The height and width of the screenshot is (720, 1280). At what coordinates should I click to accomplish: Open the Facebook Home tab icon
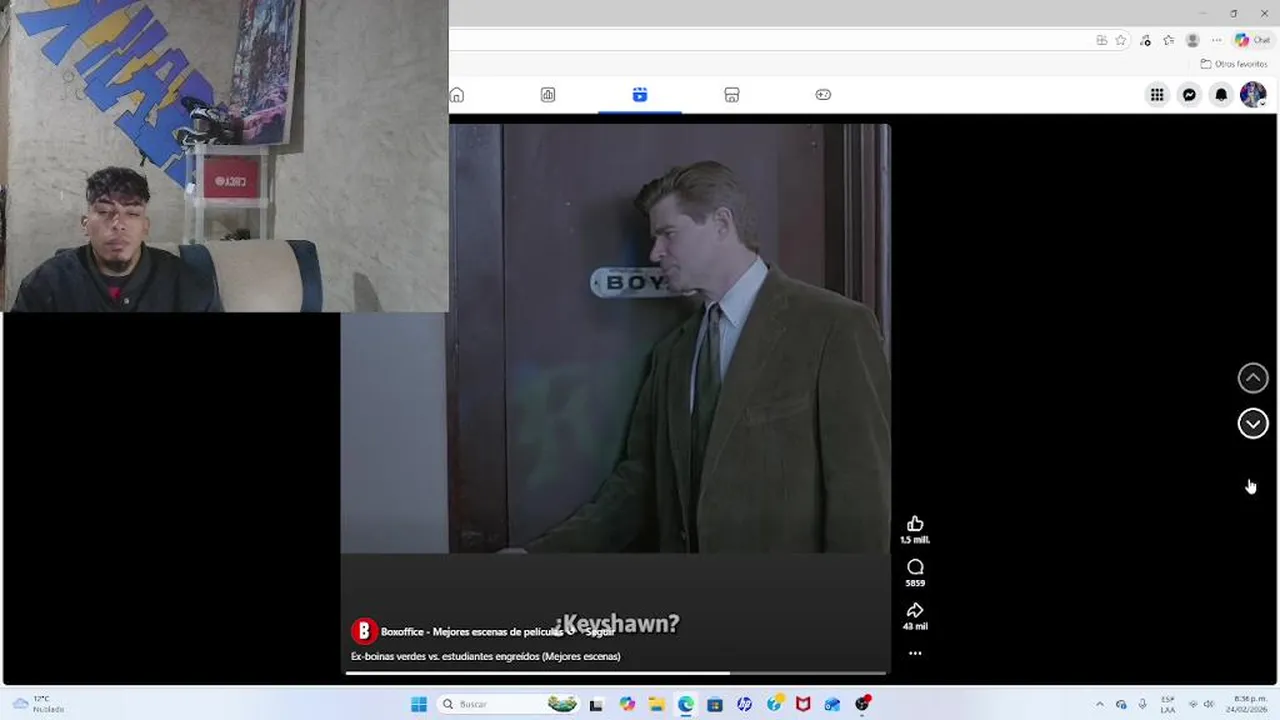457,95
